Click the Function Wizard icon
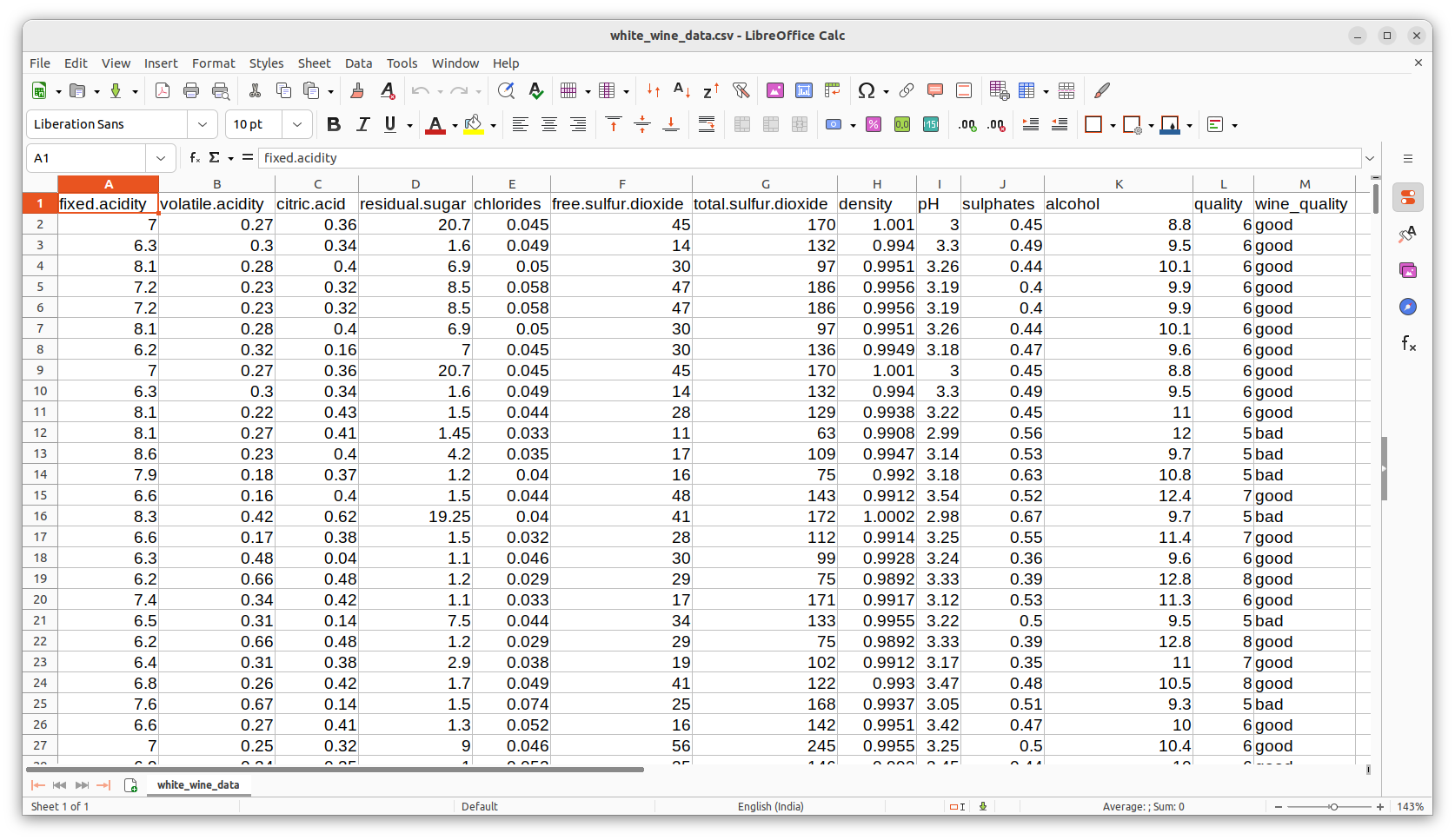 click(195, 158)
